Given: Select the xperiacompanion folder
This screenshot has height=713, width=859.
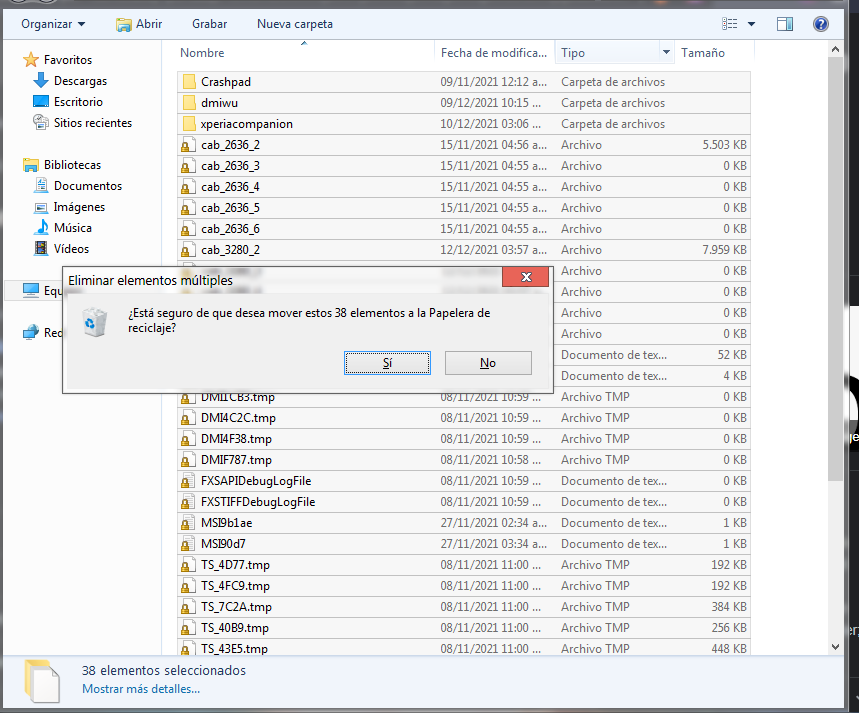Looking at the screenshot, I should [x=463, y=124].
